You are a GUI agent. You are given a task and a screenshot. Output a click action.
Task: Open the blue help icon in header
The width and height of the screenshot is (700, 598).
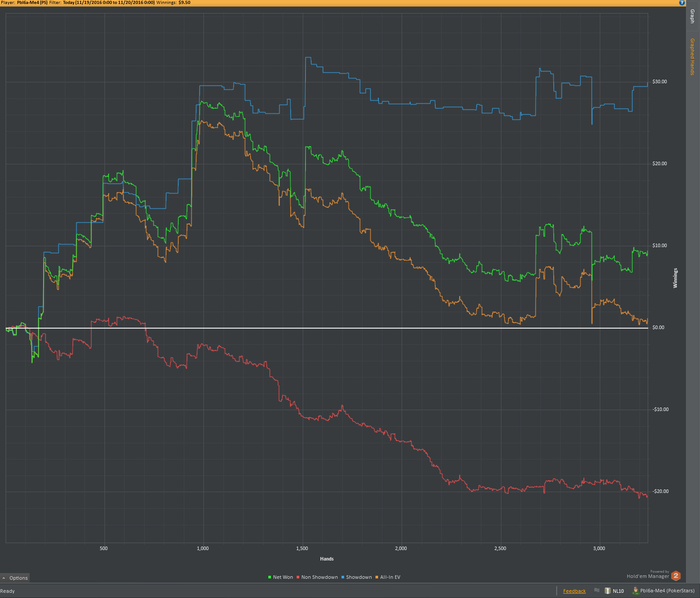(682, 3)
